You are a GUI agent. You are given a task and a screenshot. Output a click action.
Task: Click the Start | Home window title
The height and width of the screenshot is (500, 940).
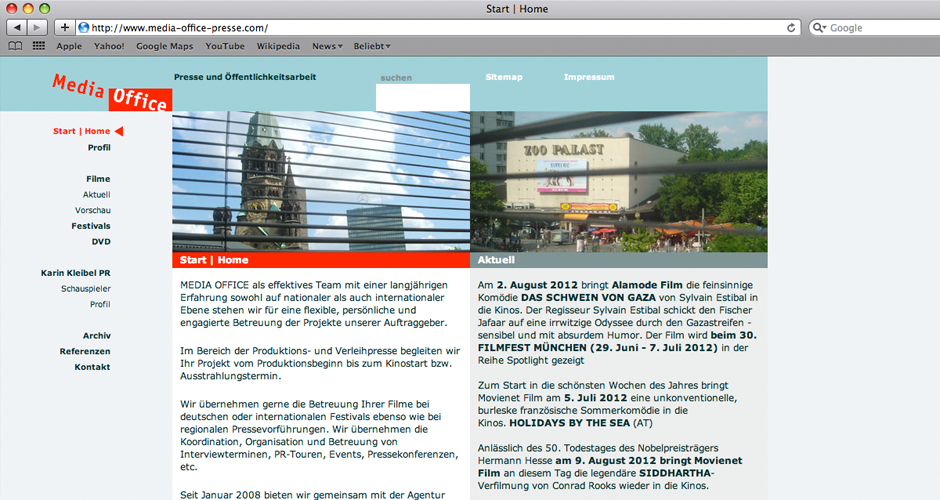(x=517, y=9)
